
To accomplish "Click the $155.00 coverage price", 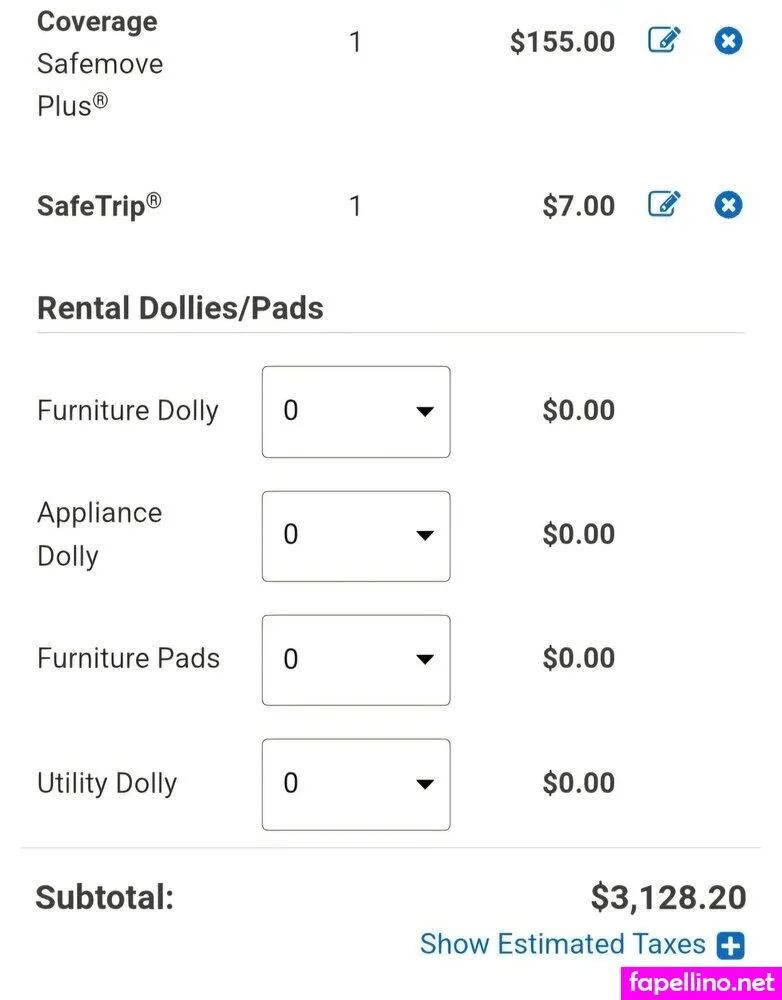I will coord(562,42).
